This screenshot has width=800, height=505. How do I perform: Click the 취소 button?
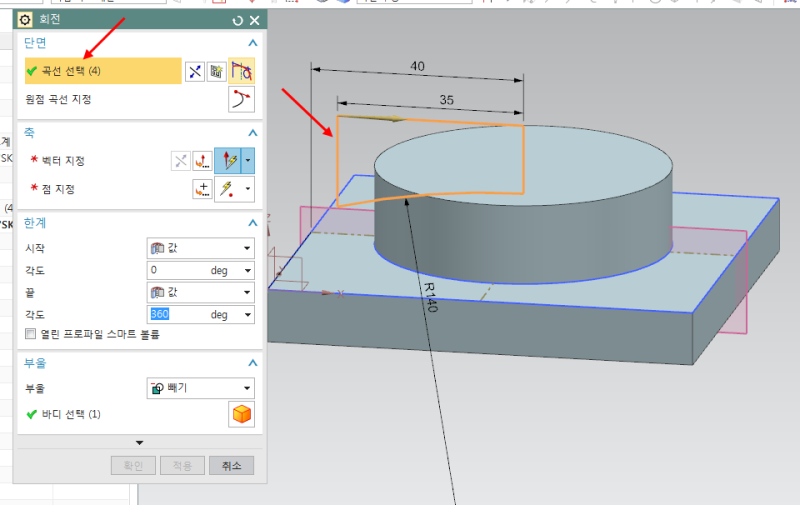coord(232,465)
